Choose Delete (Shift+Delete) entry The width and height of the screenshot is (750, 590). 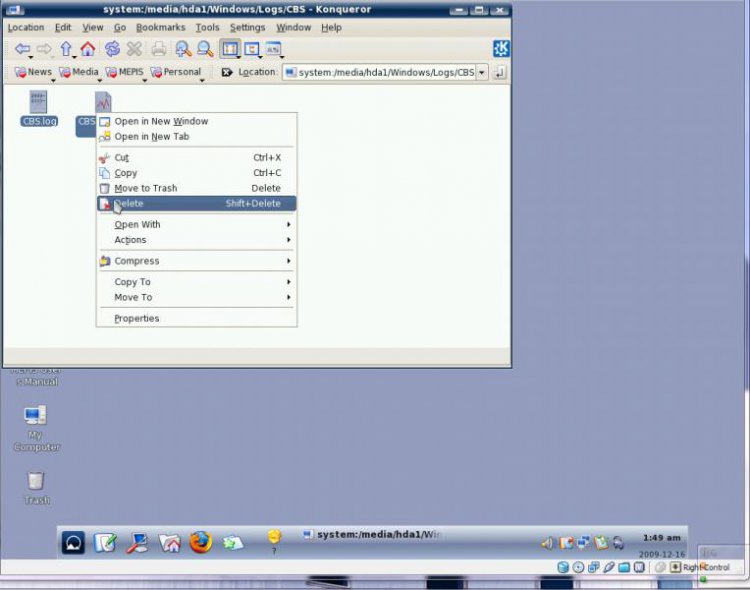click(197, 203)
